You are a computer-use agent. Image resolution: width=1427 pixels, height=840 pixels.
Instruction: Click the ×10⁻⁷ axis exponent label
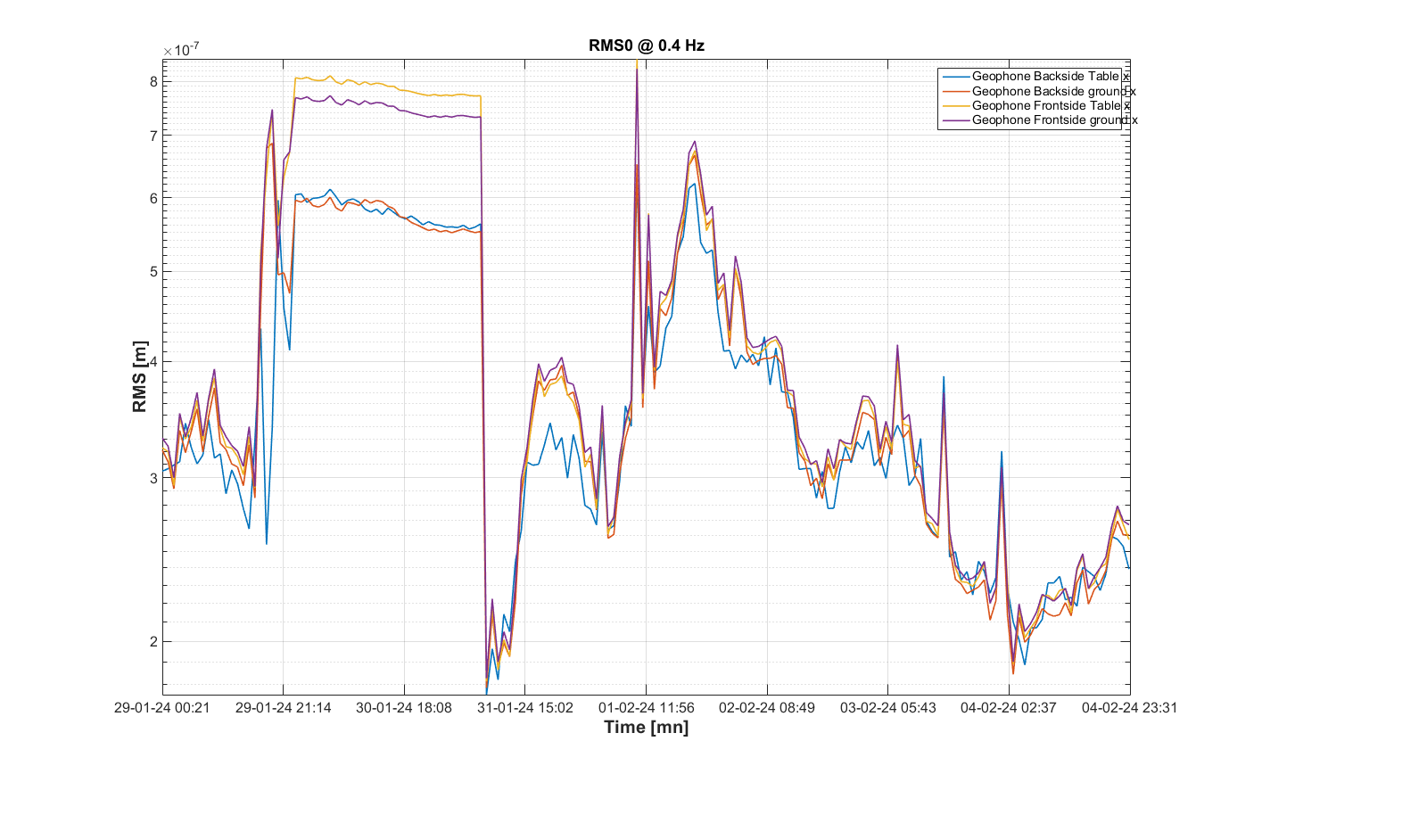tap(181, 50)
